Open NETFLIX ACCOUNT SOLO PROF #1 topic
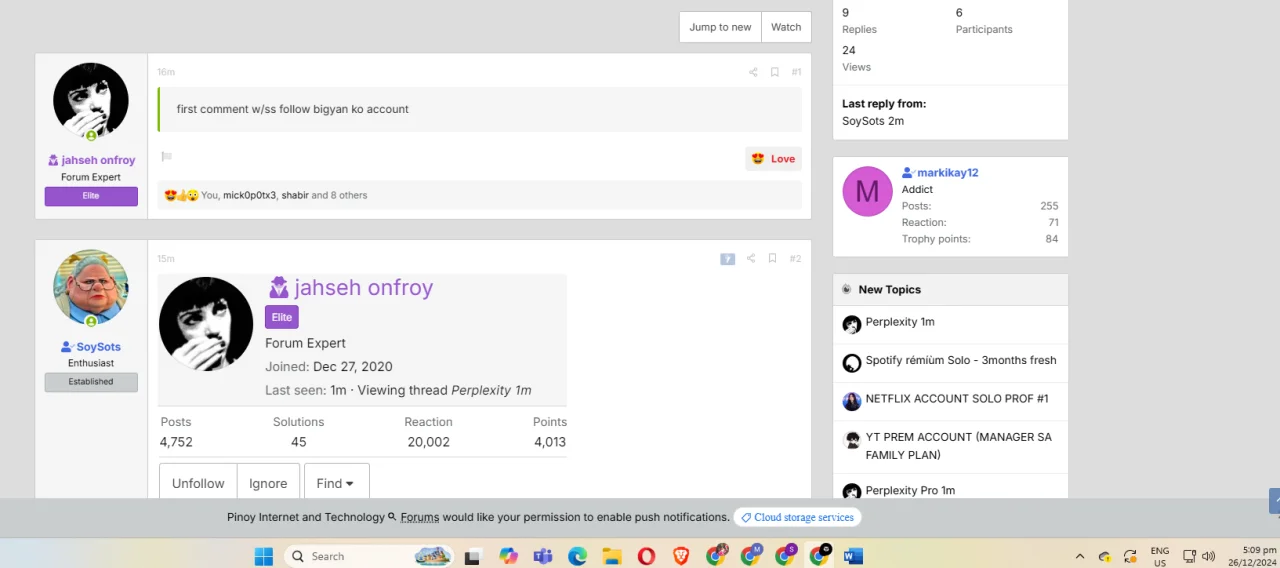This screenshot has height=568, width=1280. [957, 398]
